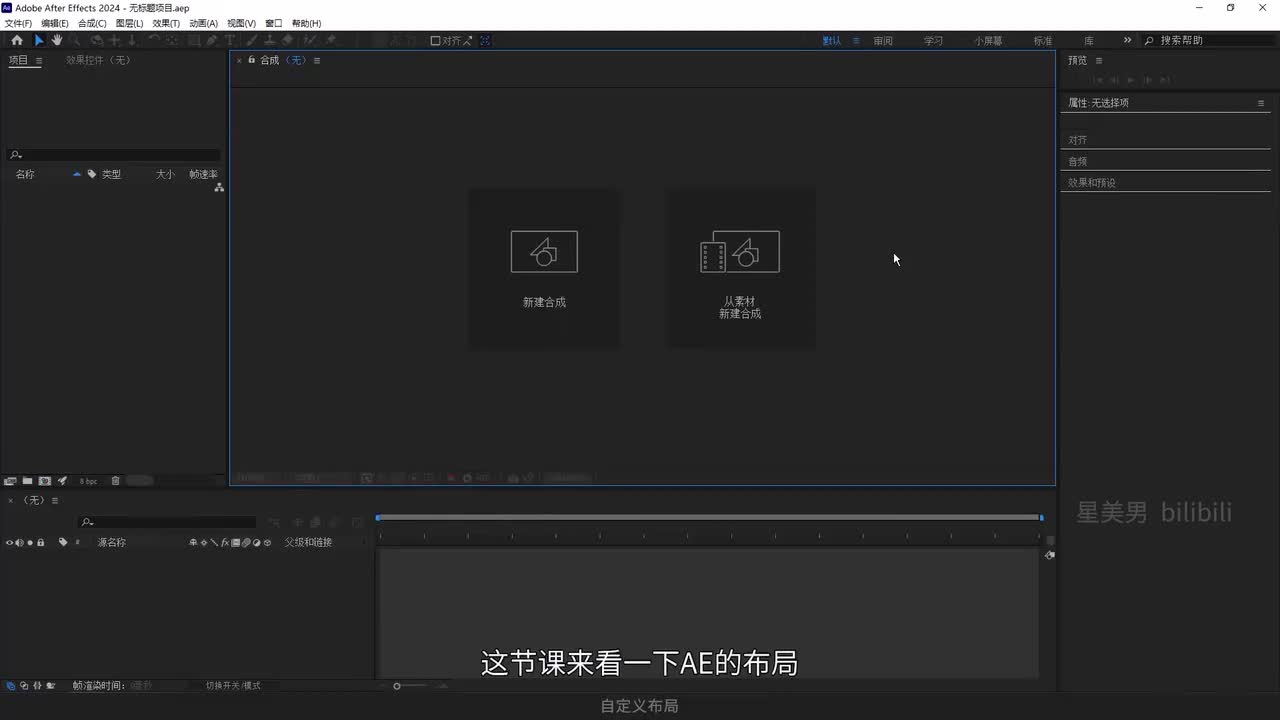Open the 合成 panel menu icon

pyautogui.click(x=317, y=61)
